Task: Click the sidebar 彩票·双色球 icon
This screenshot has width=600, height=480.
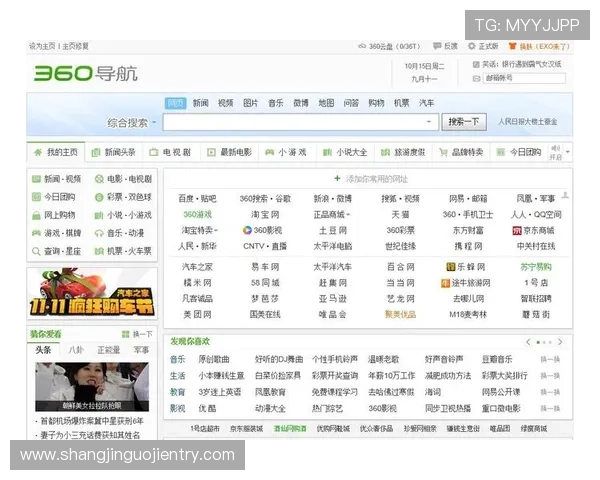Action: click(99, 197)
